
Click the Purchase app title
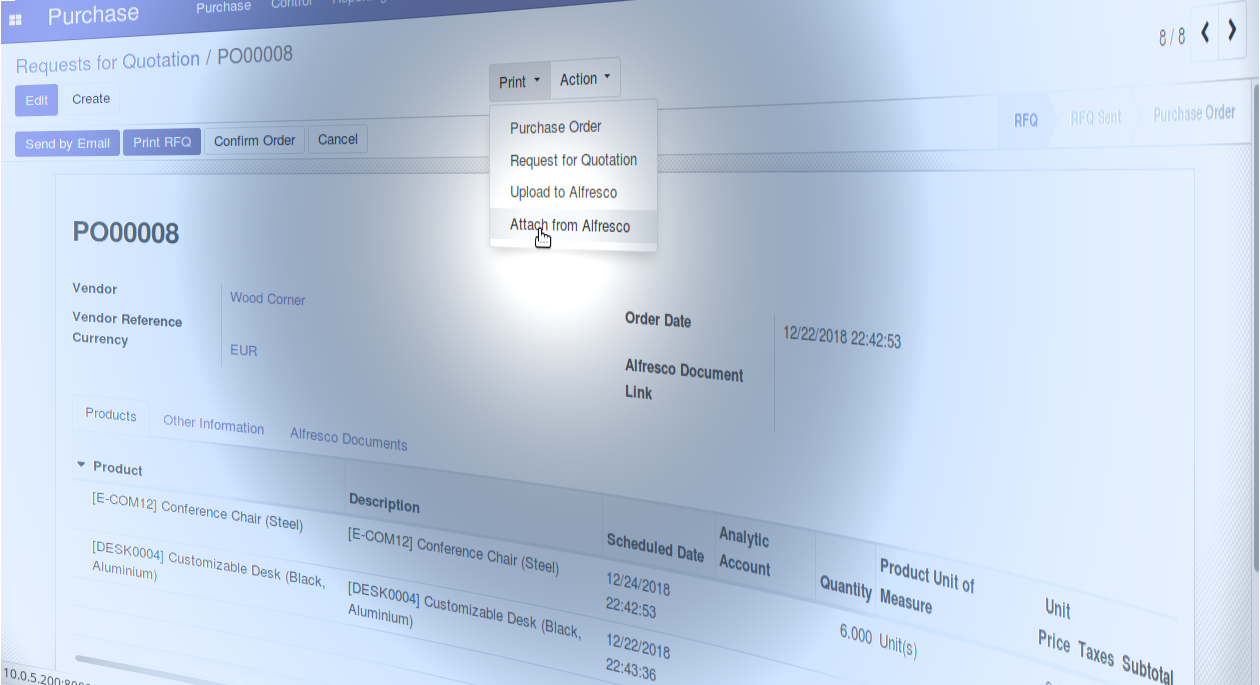[93, 16]
